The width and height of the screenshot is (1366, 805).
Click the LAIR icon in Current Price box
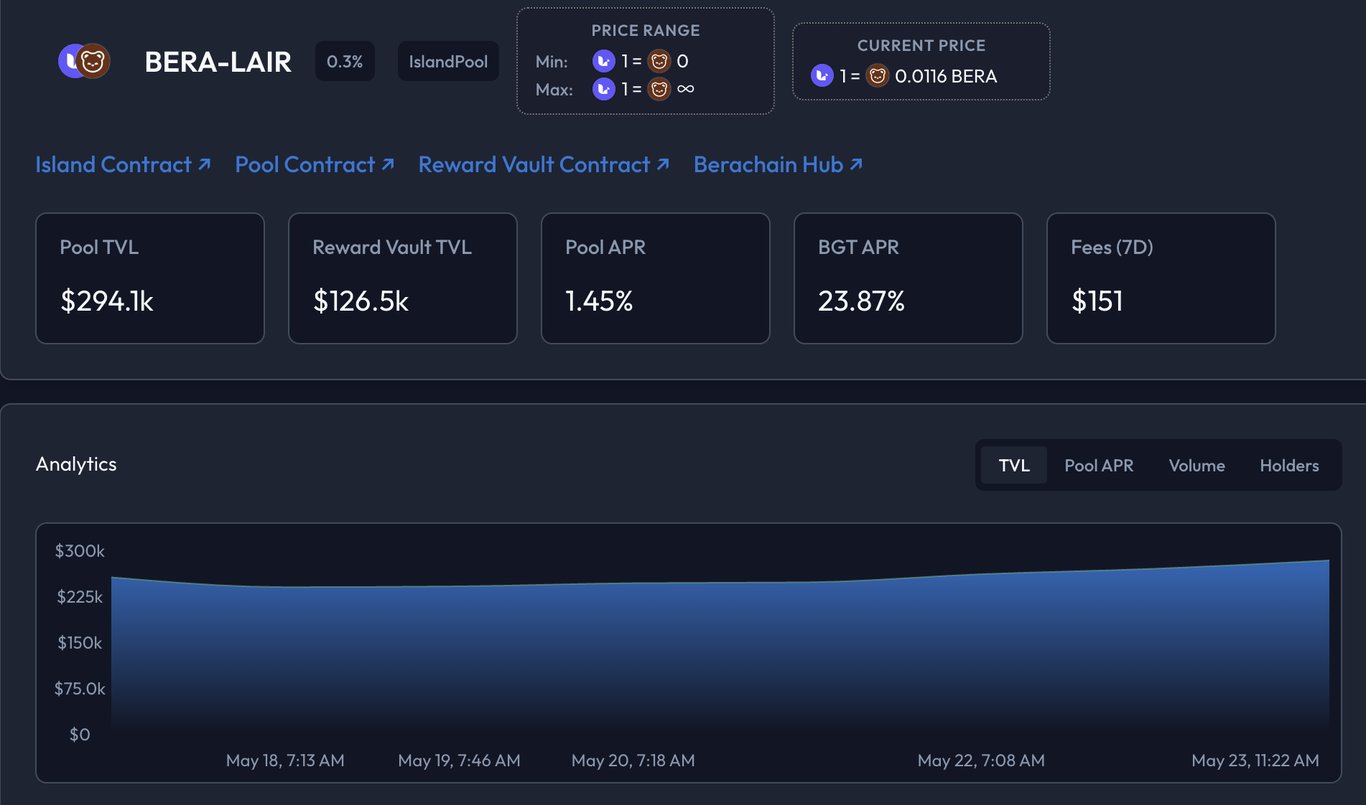pos(822,75)
